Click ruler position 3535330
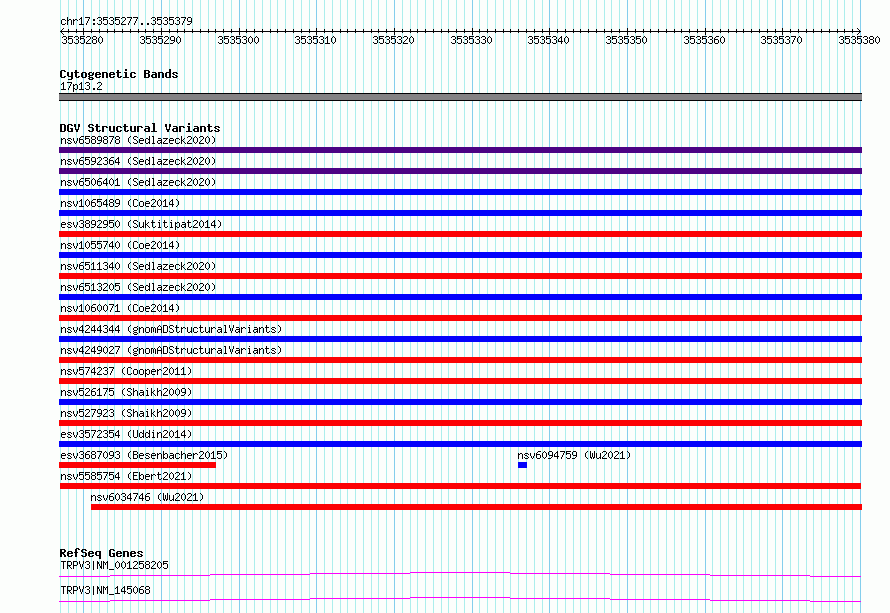The height and width of the screenshot is (613, 890). coord(471,40)
